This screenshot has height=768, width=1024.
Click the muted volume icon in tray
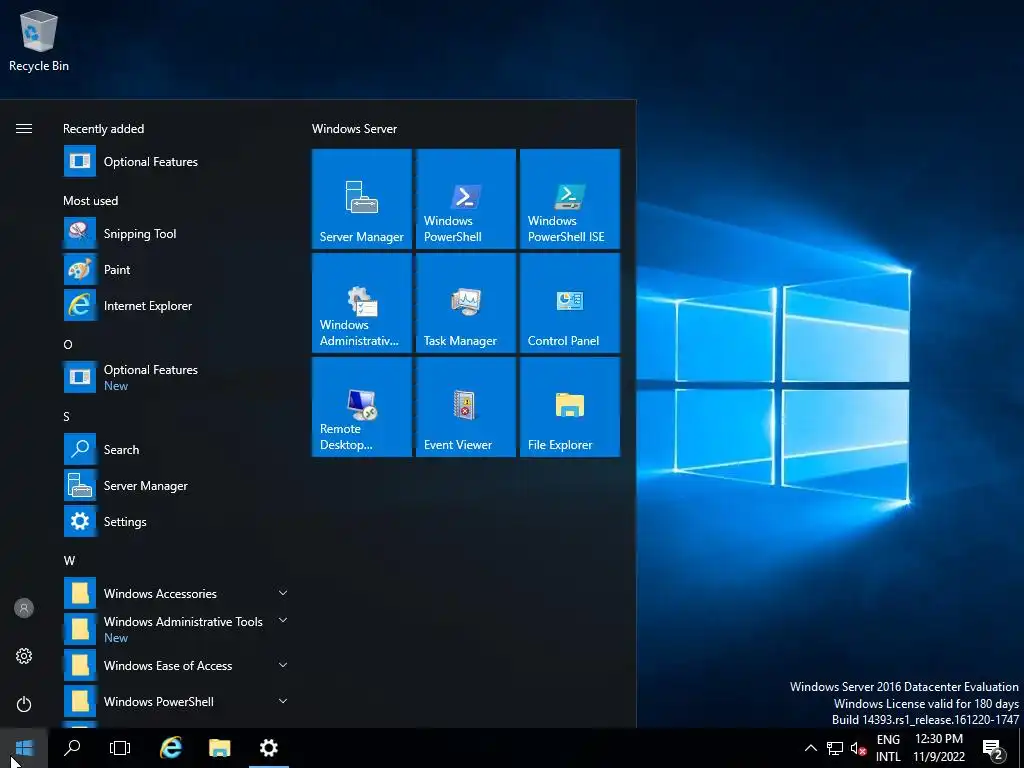point(858,748)
